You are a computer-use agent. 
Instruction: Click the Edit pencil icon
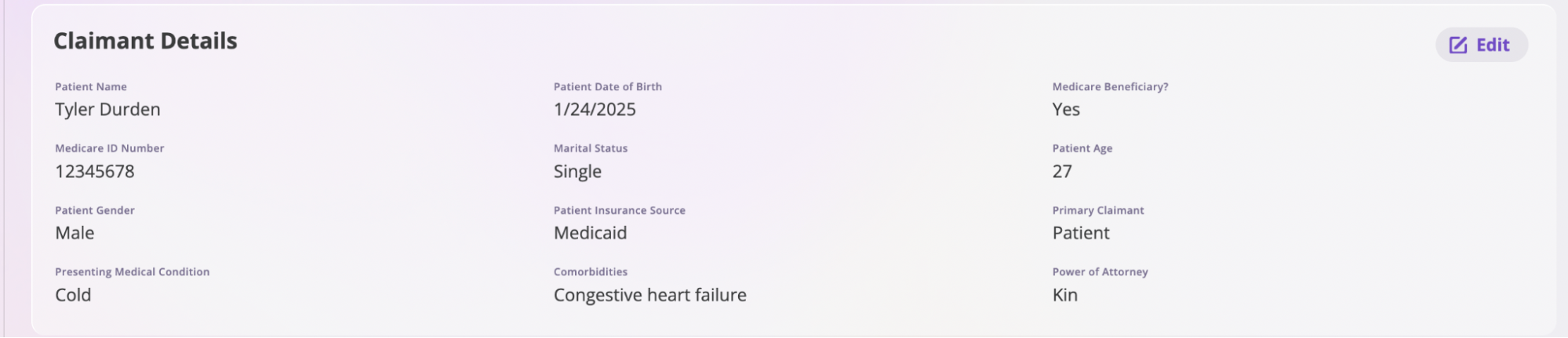pyautogui.click(x=1457, y=45)
